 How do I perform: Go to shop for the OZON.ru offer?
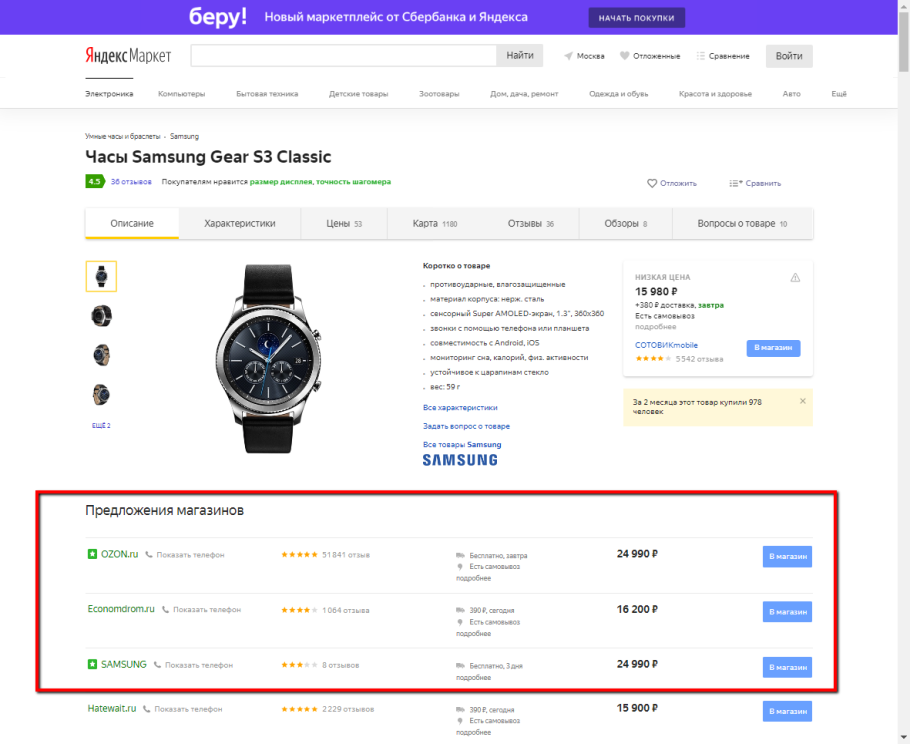tap(787, 556)
